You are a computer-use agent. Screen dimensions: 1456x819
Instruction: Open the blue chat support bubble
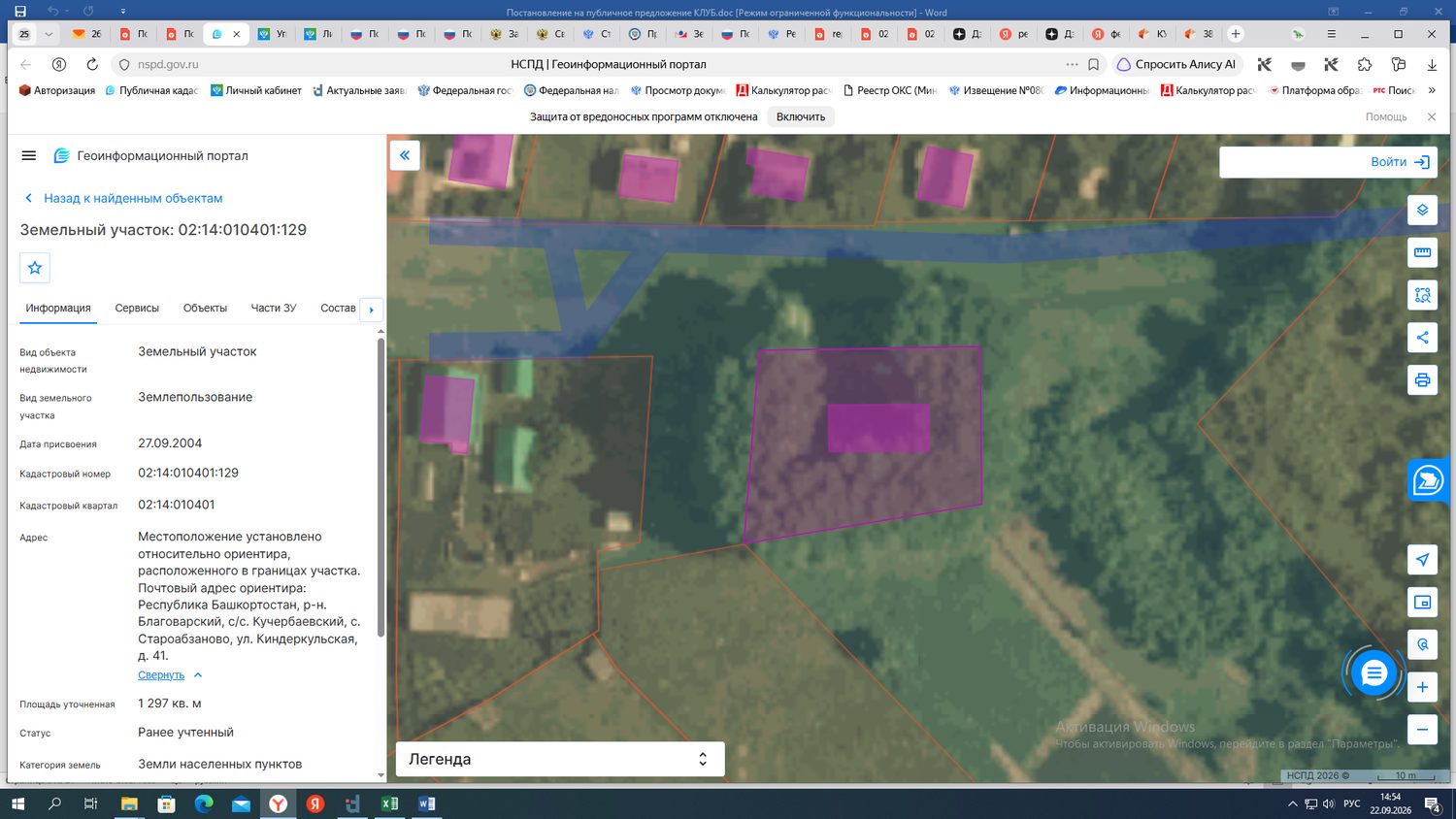point(1373,672)
